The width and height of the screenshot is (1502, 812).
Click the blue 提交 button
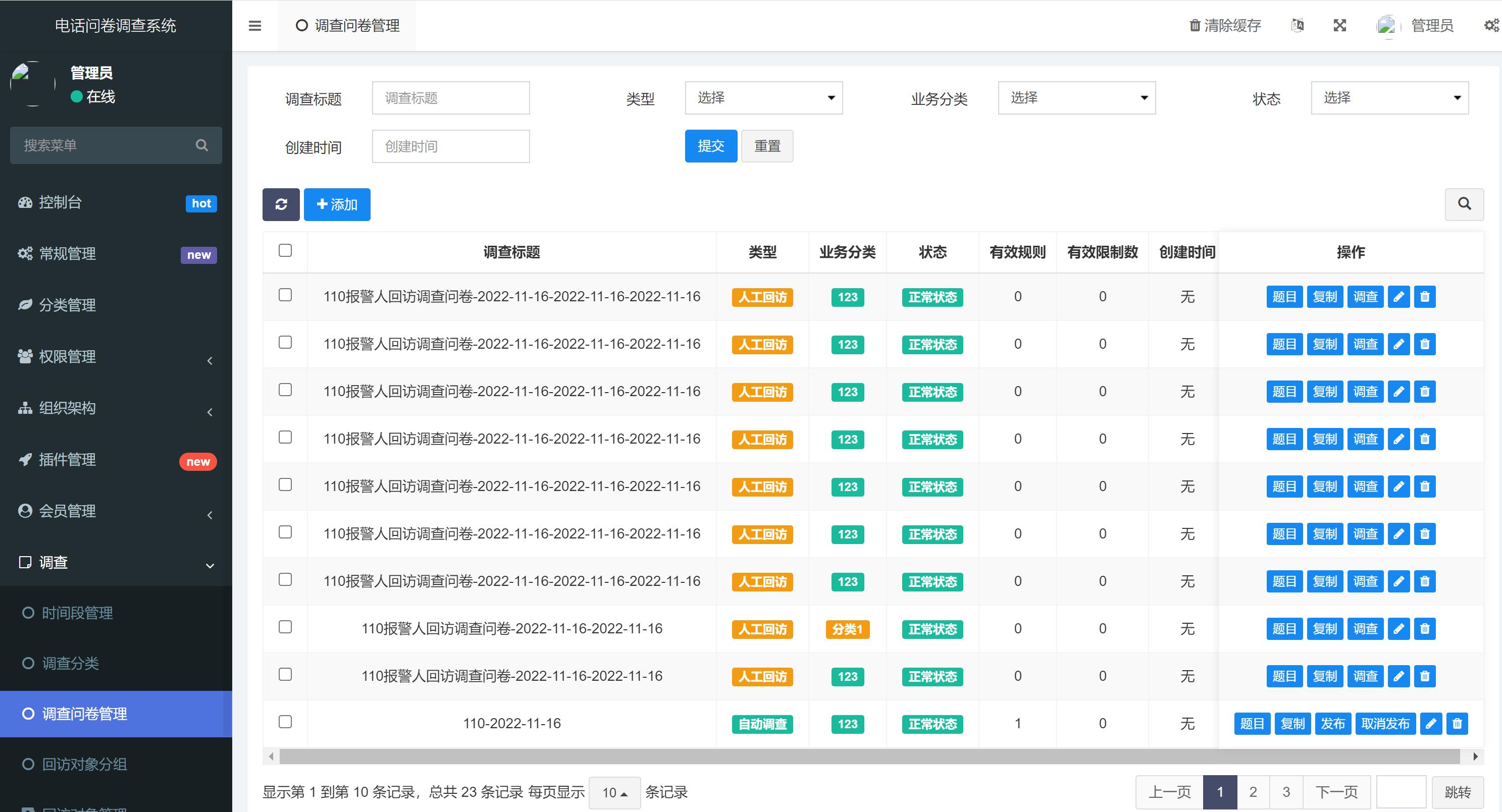[711, 146]
